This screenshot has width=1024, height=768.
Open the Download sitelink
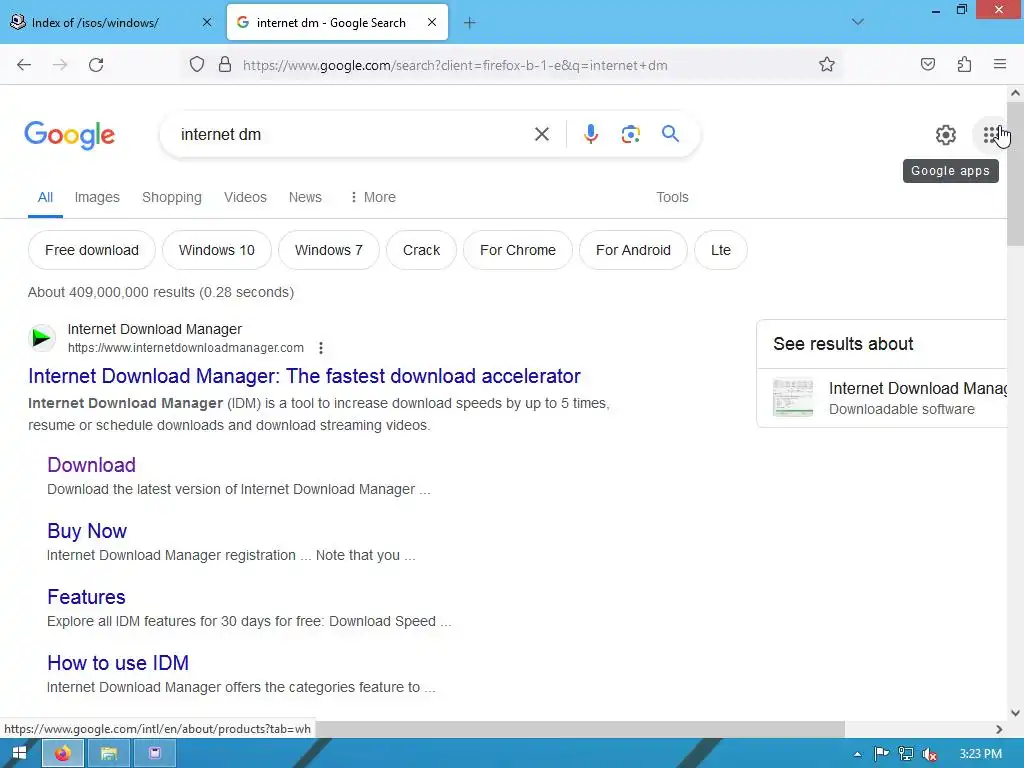[x=91, y=465]
